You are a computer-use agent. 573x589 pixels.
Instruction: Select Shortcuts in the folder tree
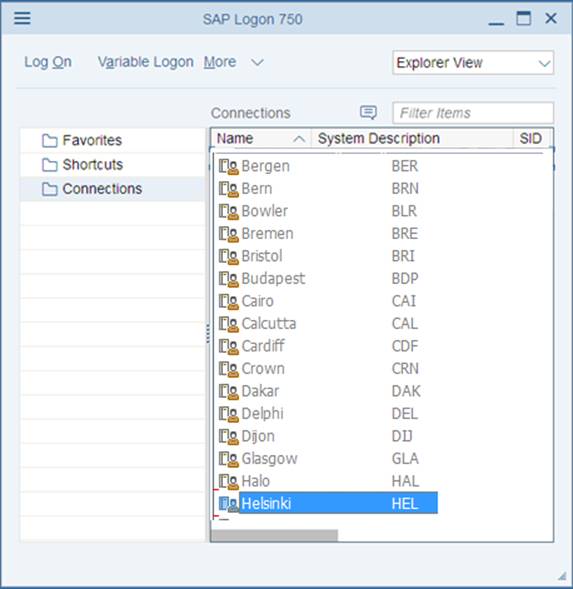click(x=93, y=165)
